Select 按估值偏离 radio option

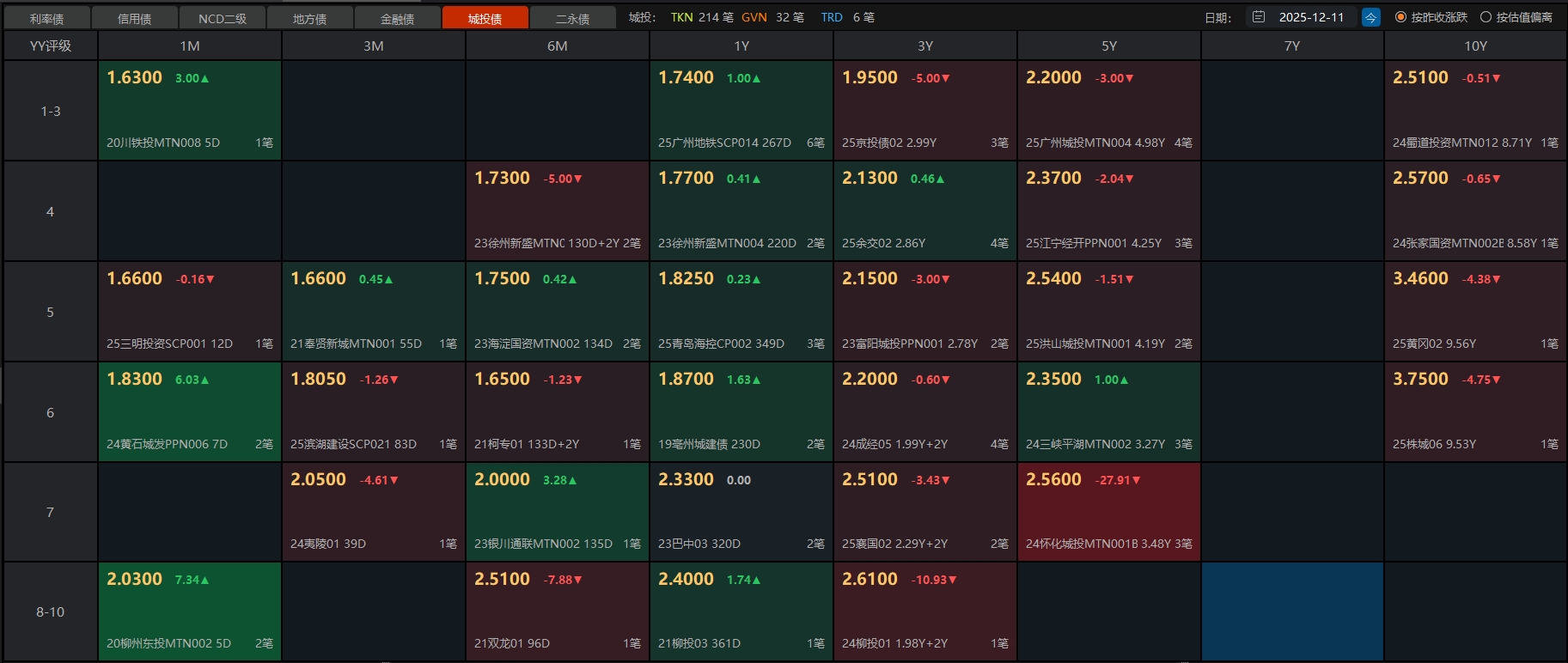tap(1516, 17)
